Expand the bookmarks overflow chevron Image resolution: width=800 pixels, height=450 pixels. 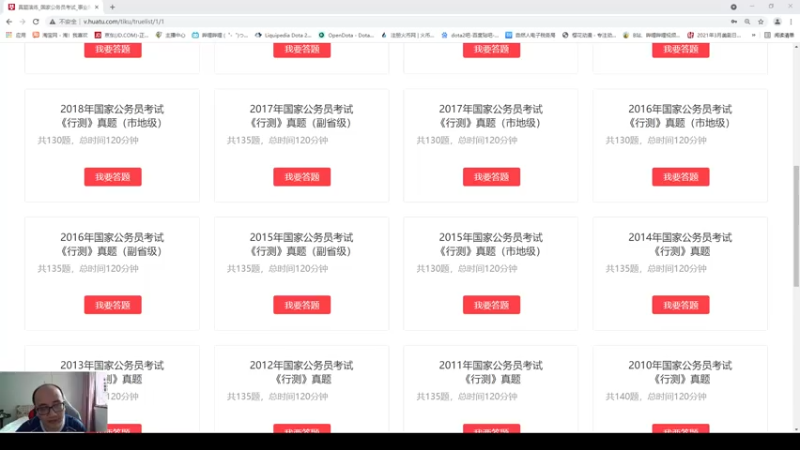coord(754,35)
